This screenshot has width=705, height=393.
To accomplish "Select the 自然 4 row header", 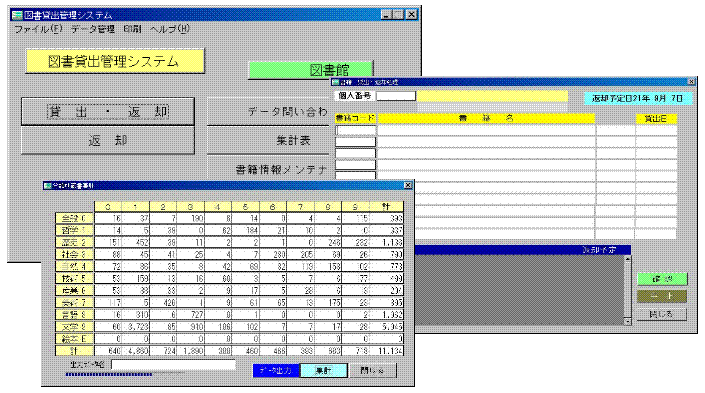I will pos(75,267).
